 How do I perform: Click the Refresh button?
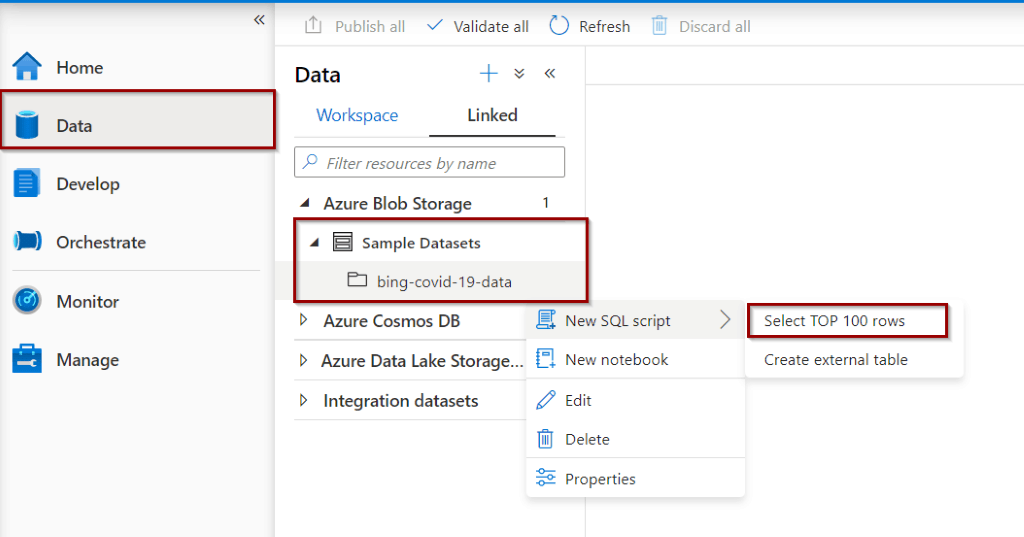590,27
